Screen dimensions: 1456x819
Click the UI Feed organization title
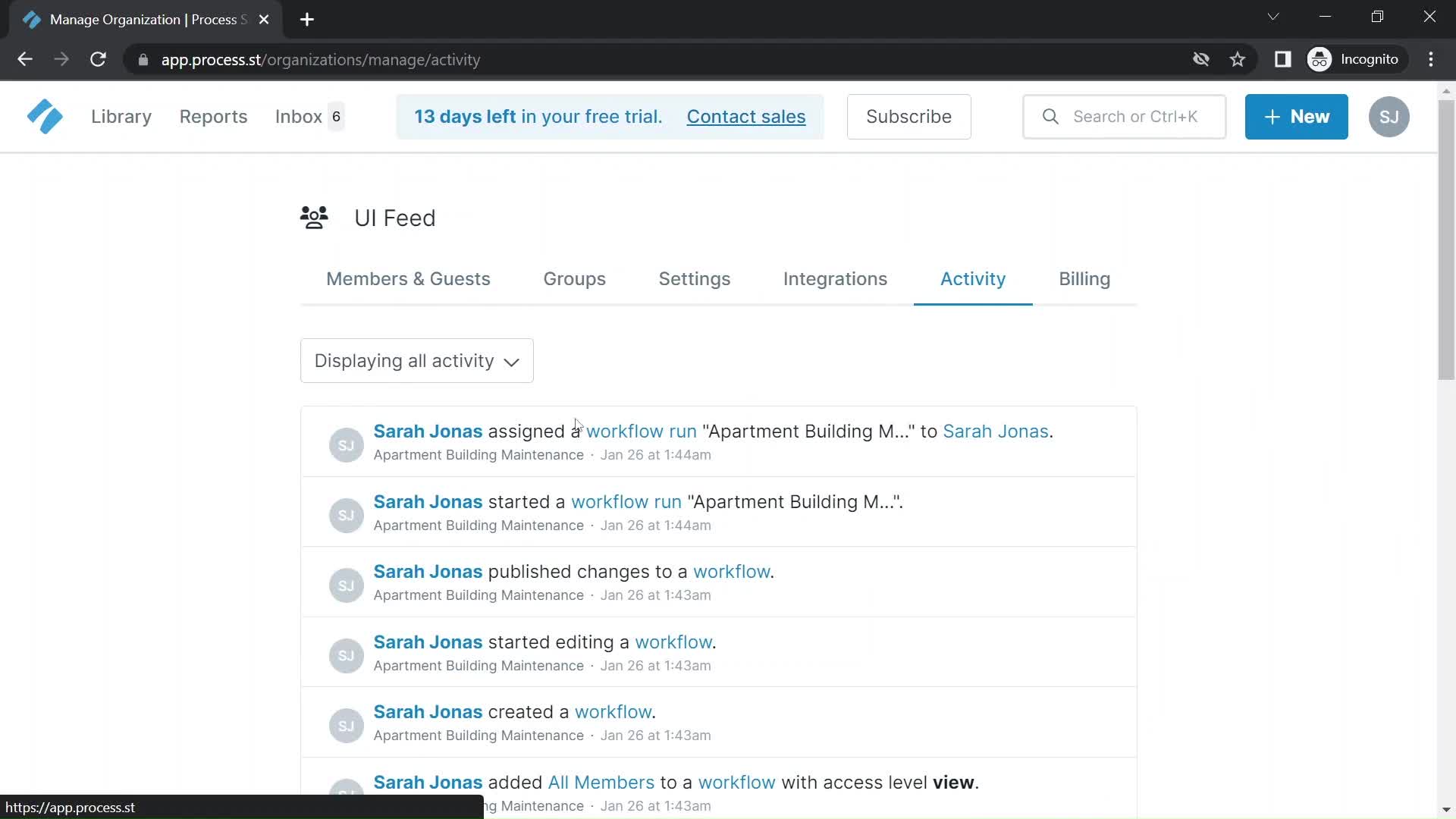click(394, 218)
